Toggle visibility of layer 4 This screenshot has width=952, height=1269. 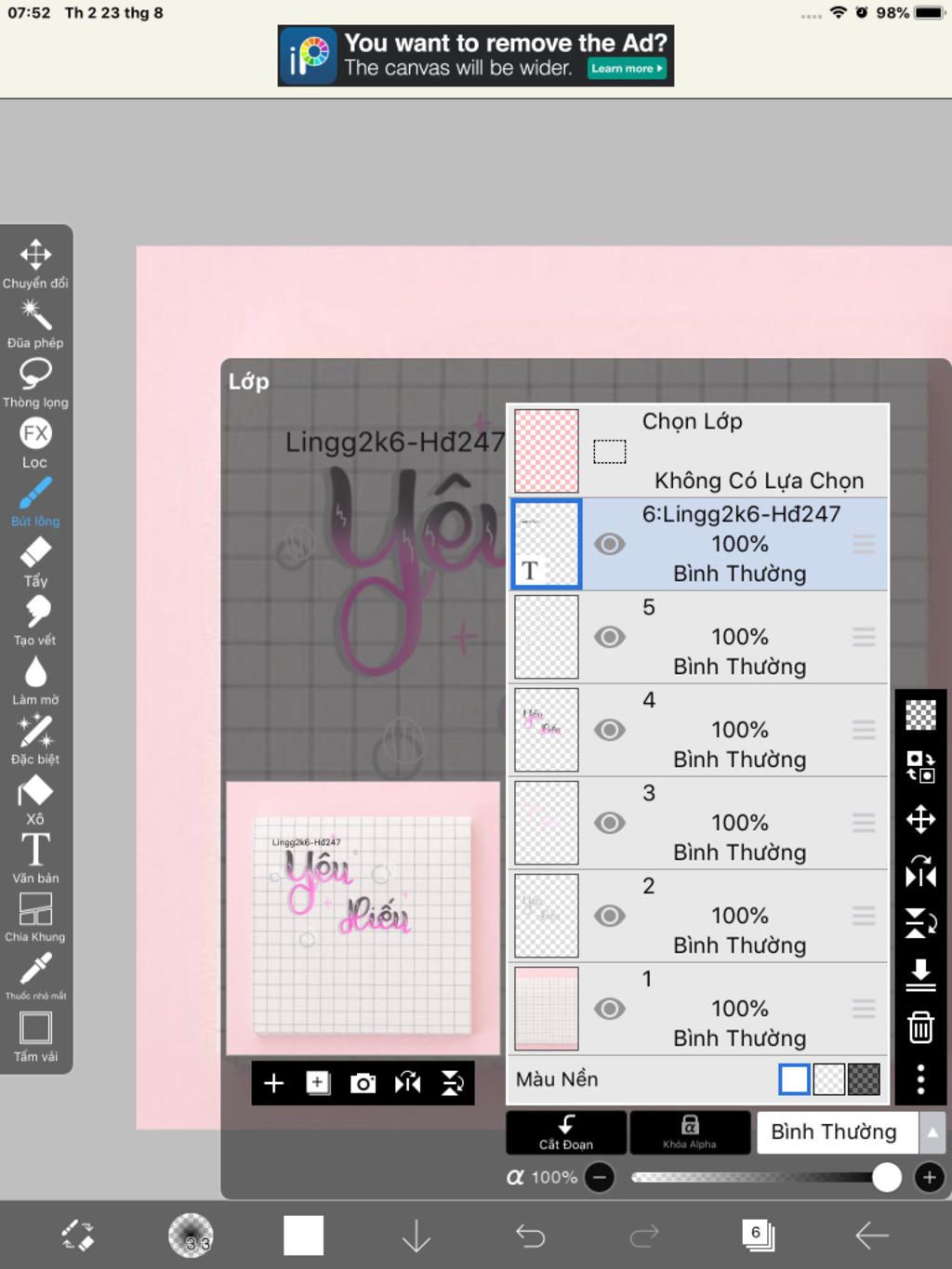tap(610, 730)
